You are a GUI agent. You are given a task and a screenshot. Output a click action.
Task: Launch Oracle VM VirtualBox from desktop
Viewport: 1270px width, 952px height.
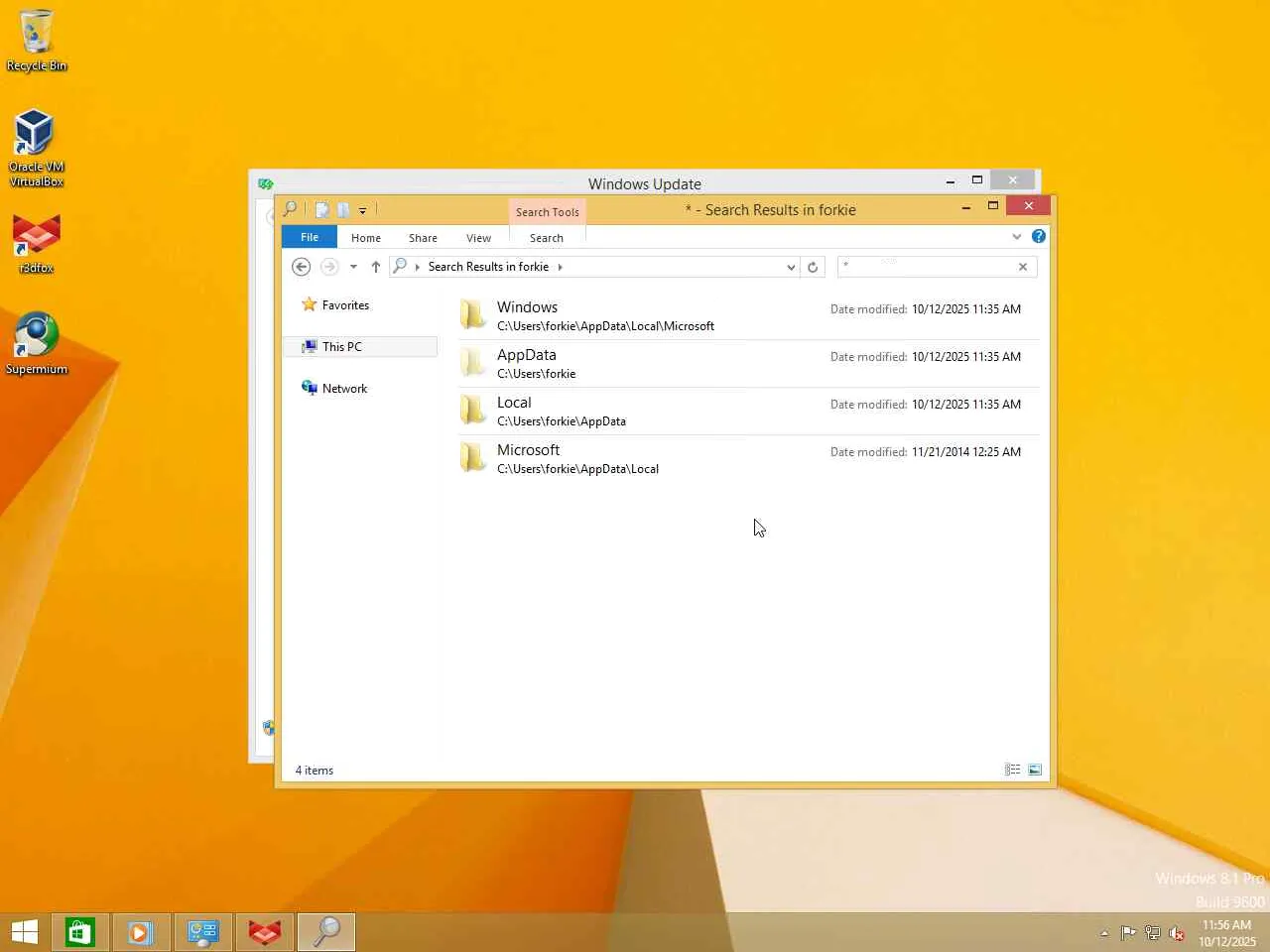tap(37, 148)
